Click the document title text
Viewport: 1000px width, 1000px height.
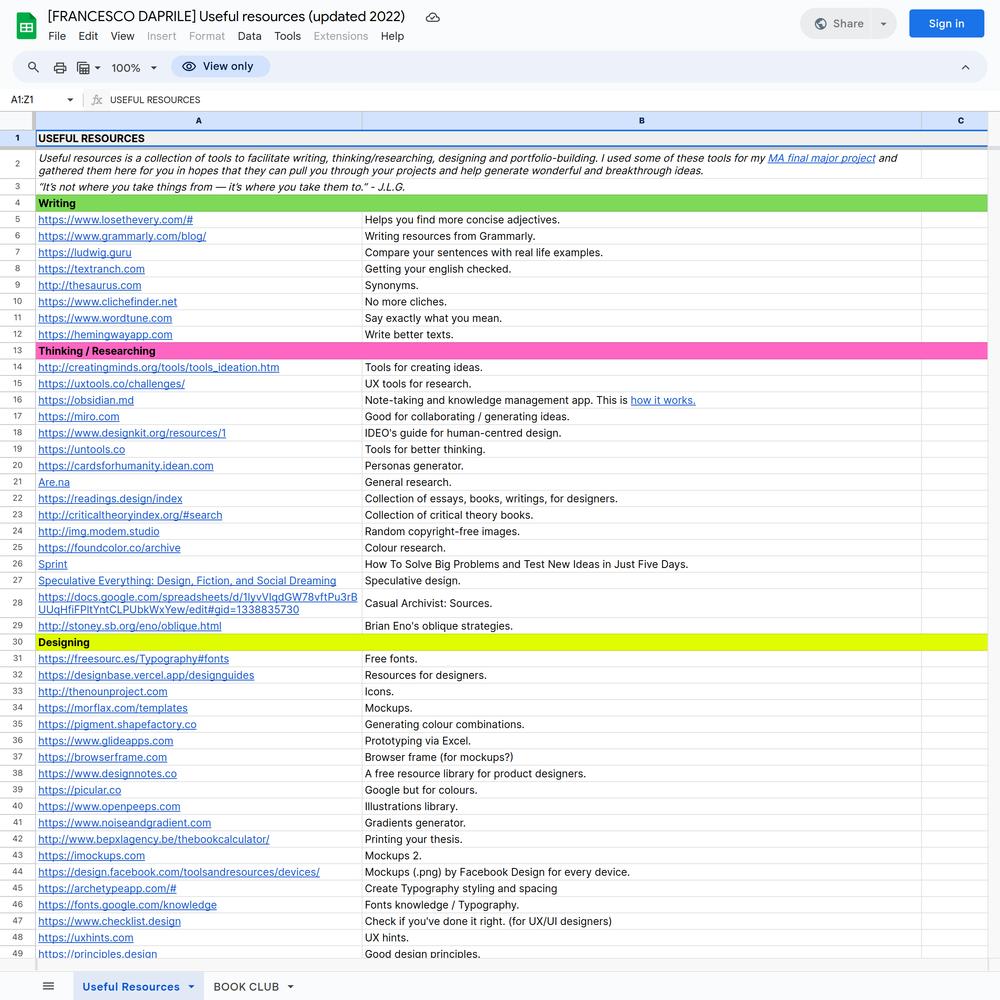pyautogui.click(x=226, y=17)
